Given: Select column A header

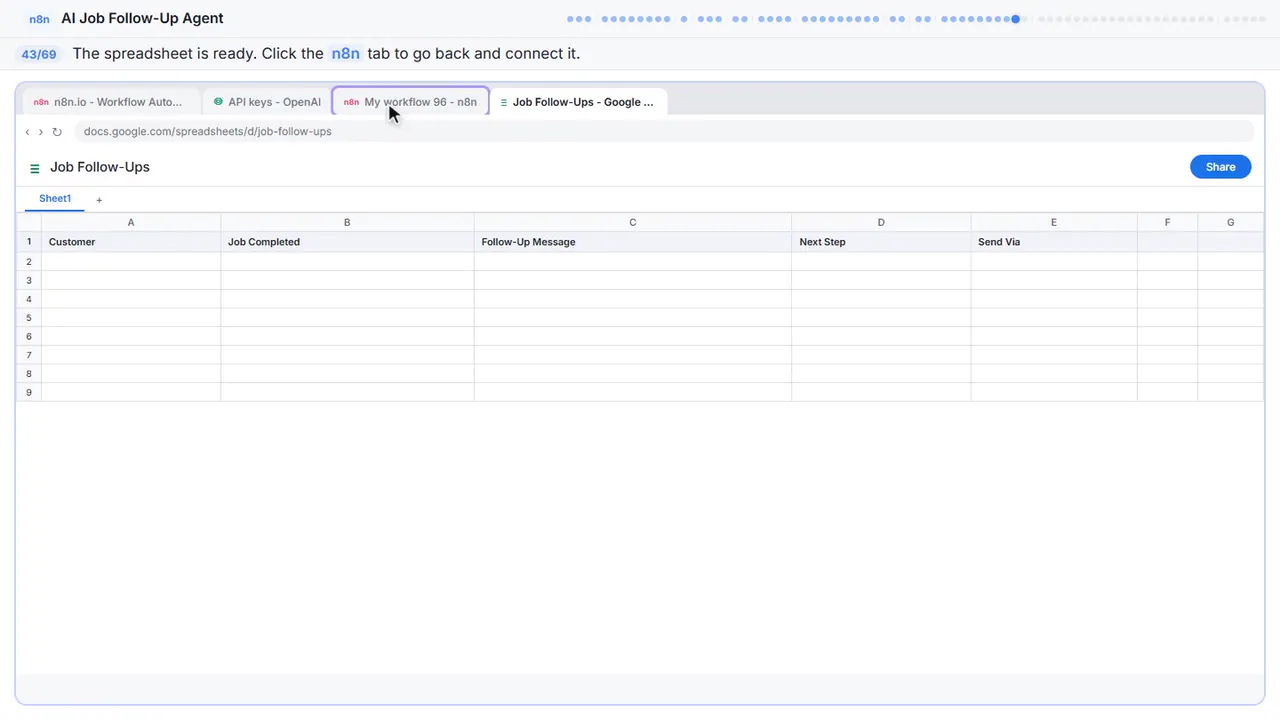Looking at the screenshot, I should [x=131, y=222].
